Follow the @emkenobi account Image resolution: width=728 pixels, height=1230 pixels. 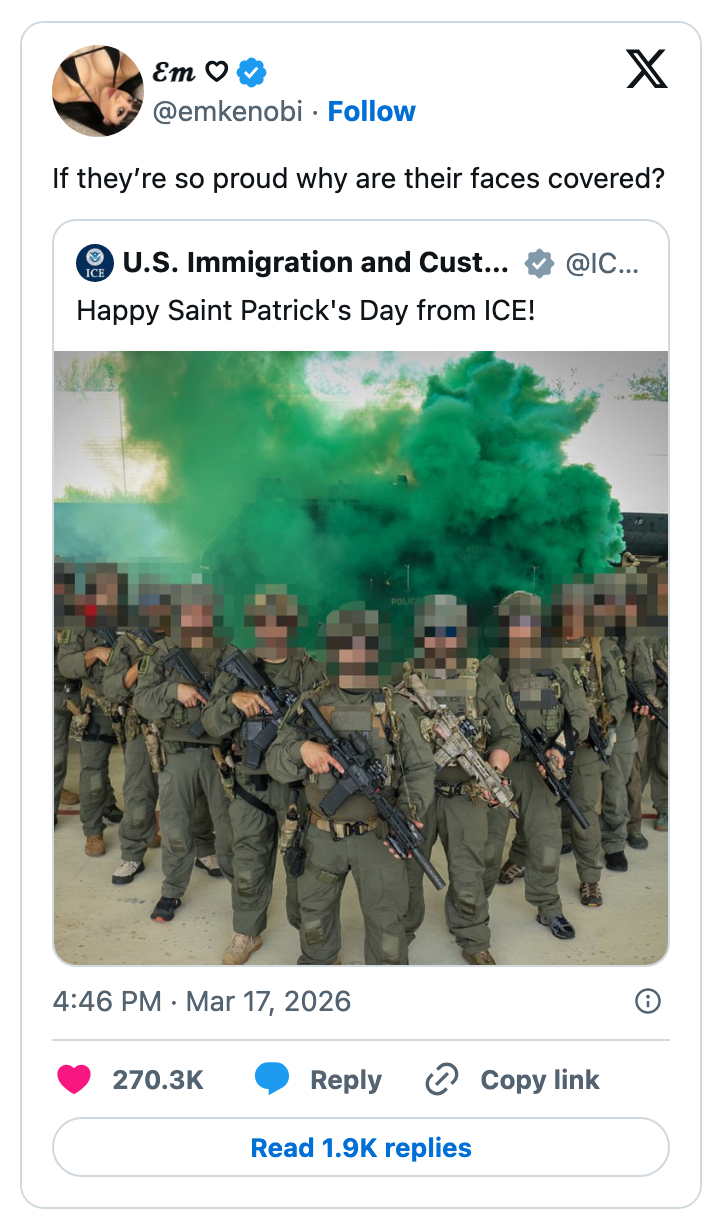(372, 111)
